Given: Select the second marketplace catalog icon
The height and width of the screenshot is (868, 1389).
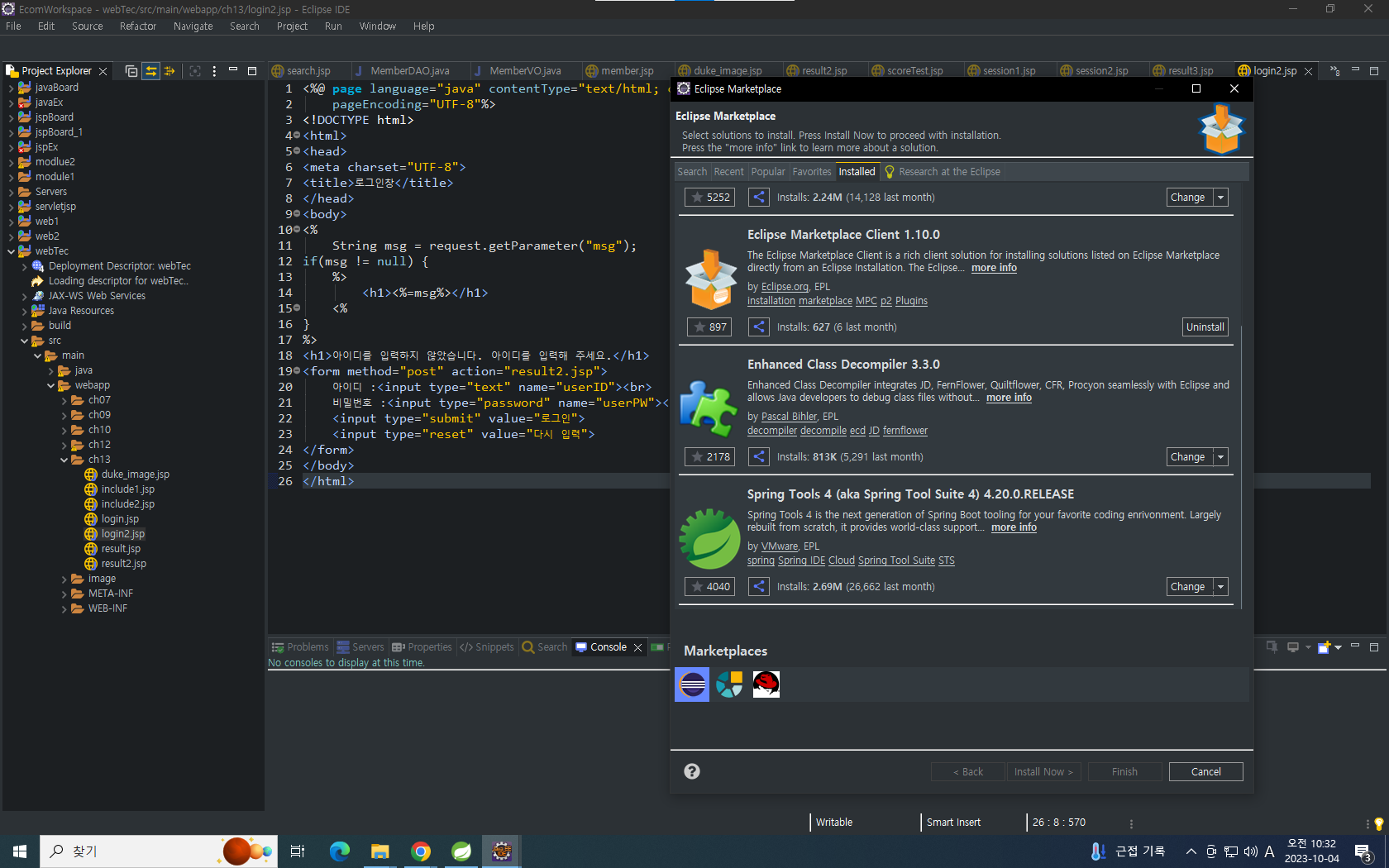Looking at the screenshot, I should click(x=729, y=684).
